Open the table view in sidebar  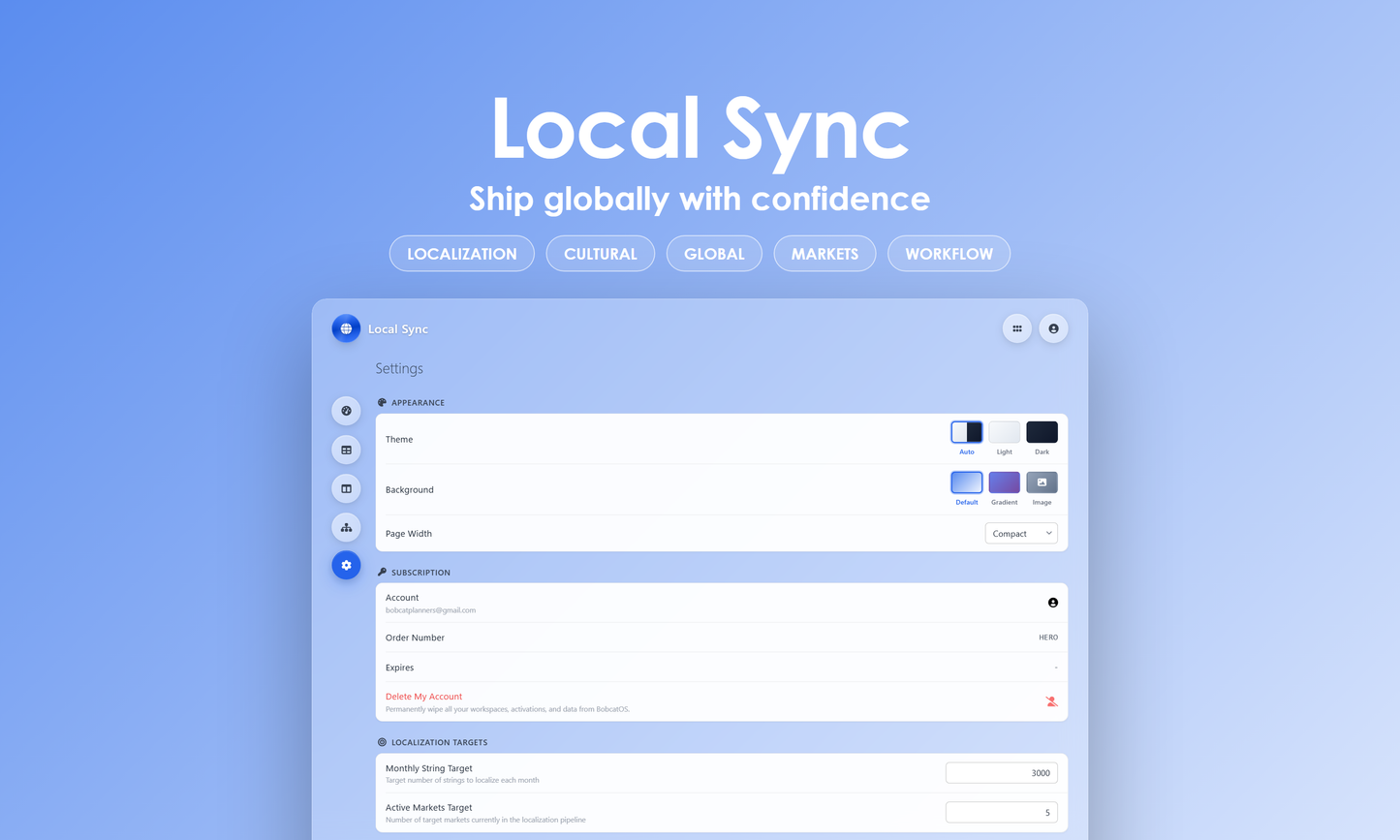346,450
